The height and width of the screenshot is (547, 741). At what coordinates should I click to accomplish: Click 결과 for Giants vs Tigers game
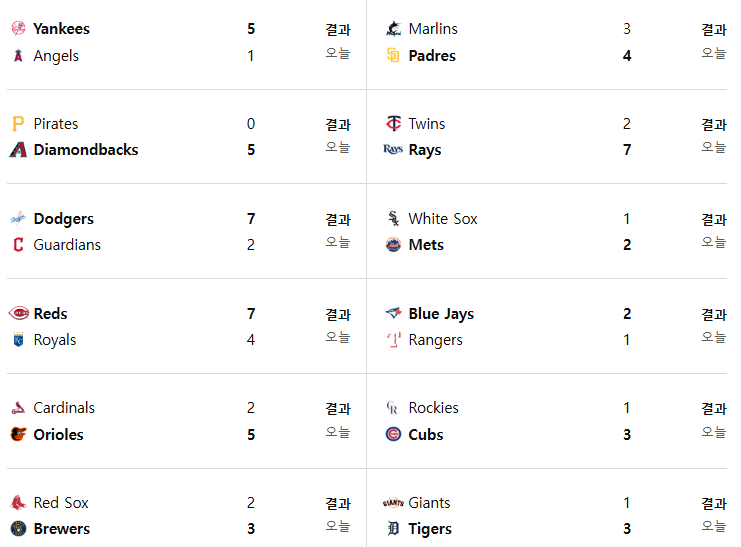pyautogui.click(x=714, y=504)
